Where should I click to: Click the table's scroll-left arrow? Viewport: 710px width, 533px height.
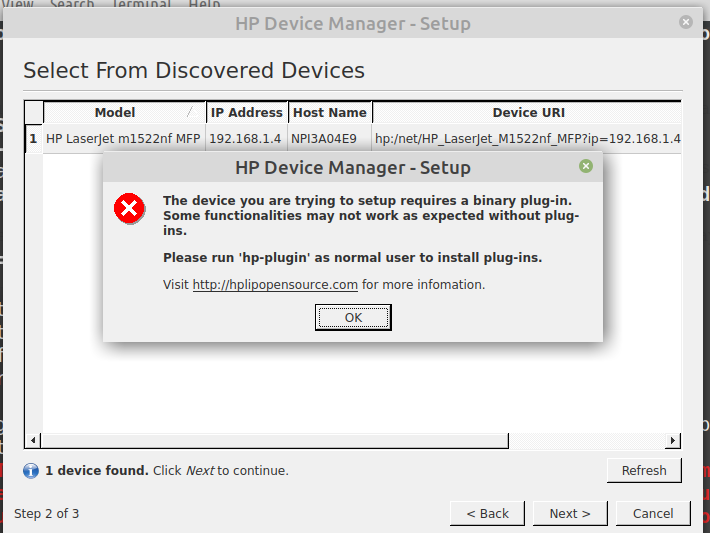(33, 440)
